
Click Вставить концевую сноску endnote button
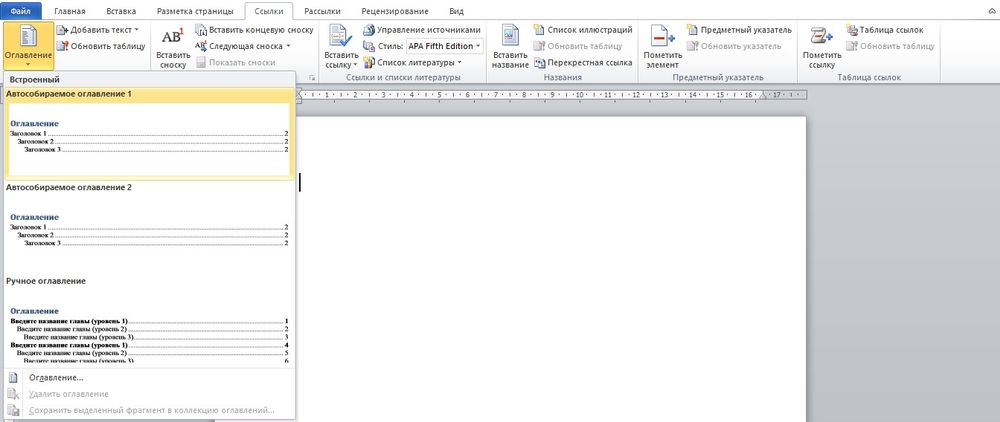pyautogui.click(x=253, y=30)
